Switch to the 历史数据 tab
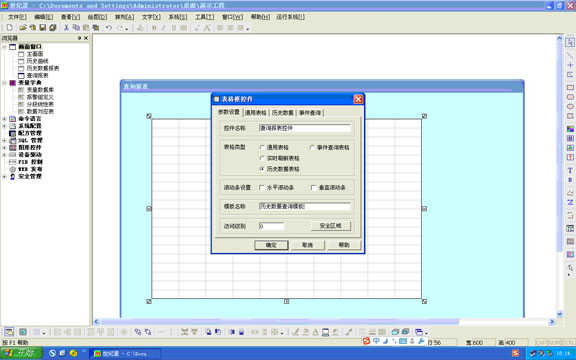The height and width of the screenshot is (360, 576). (282, 113)
